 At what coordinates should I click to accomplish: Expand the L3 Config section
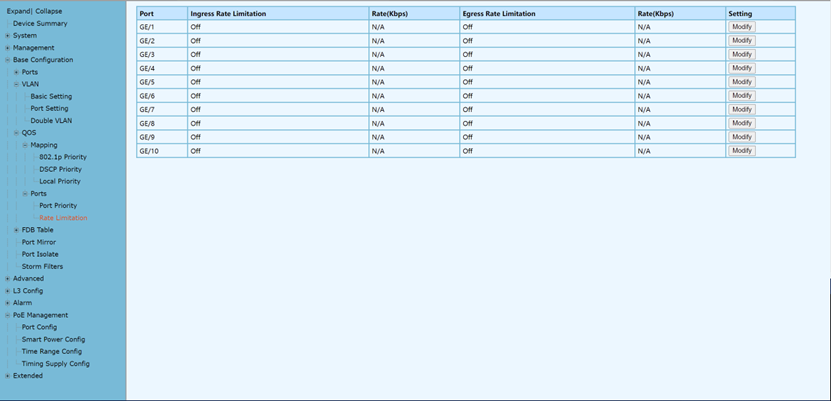click(8, 291)
